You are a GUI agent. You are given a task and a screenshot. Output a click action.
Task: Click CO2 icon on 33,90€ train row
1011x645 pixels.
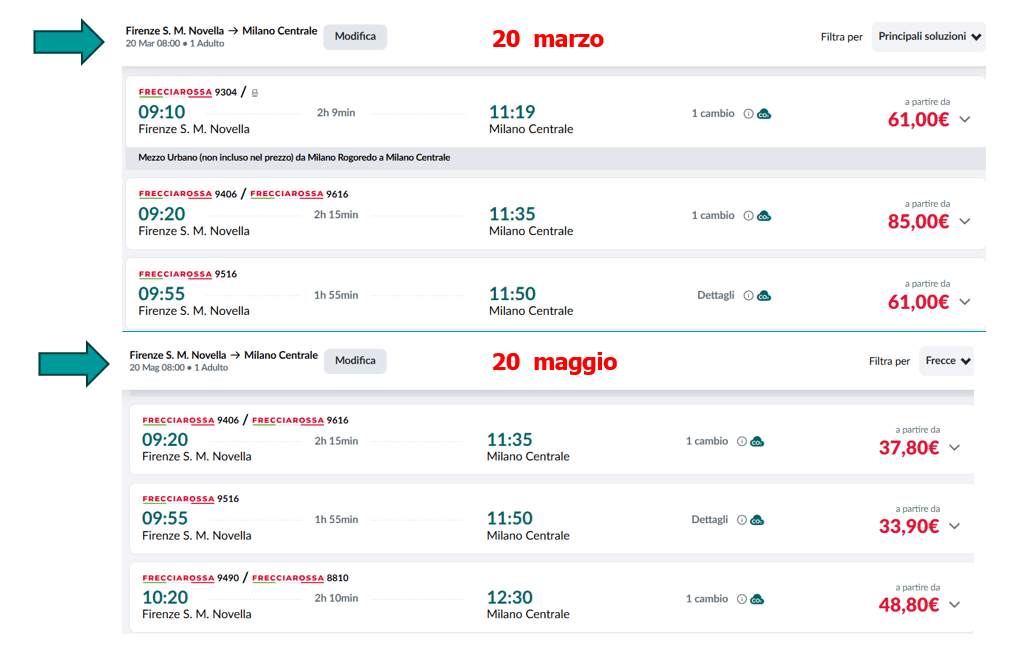pos(757,520)
